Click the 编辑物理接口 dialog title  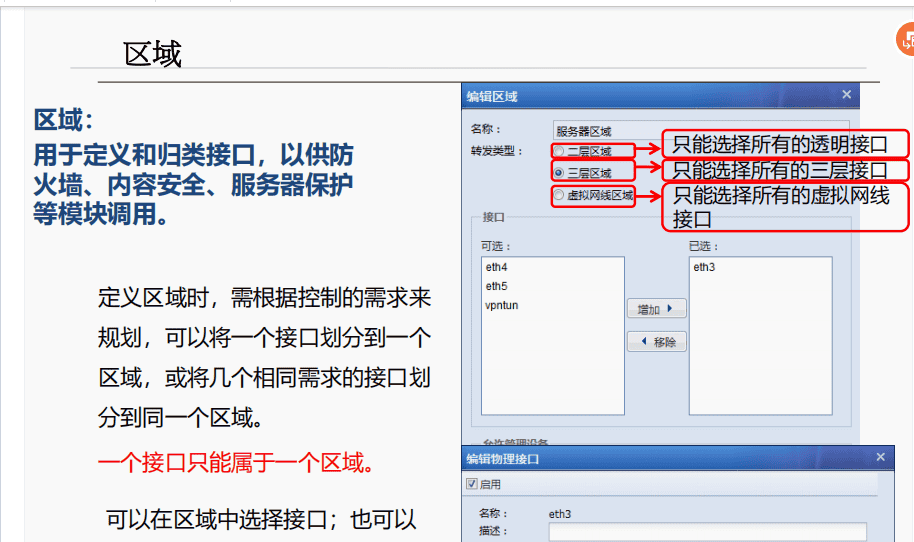pos(503,459)
